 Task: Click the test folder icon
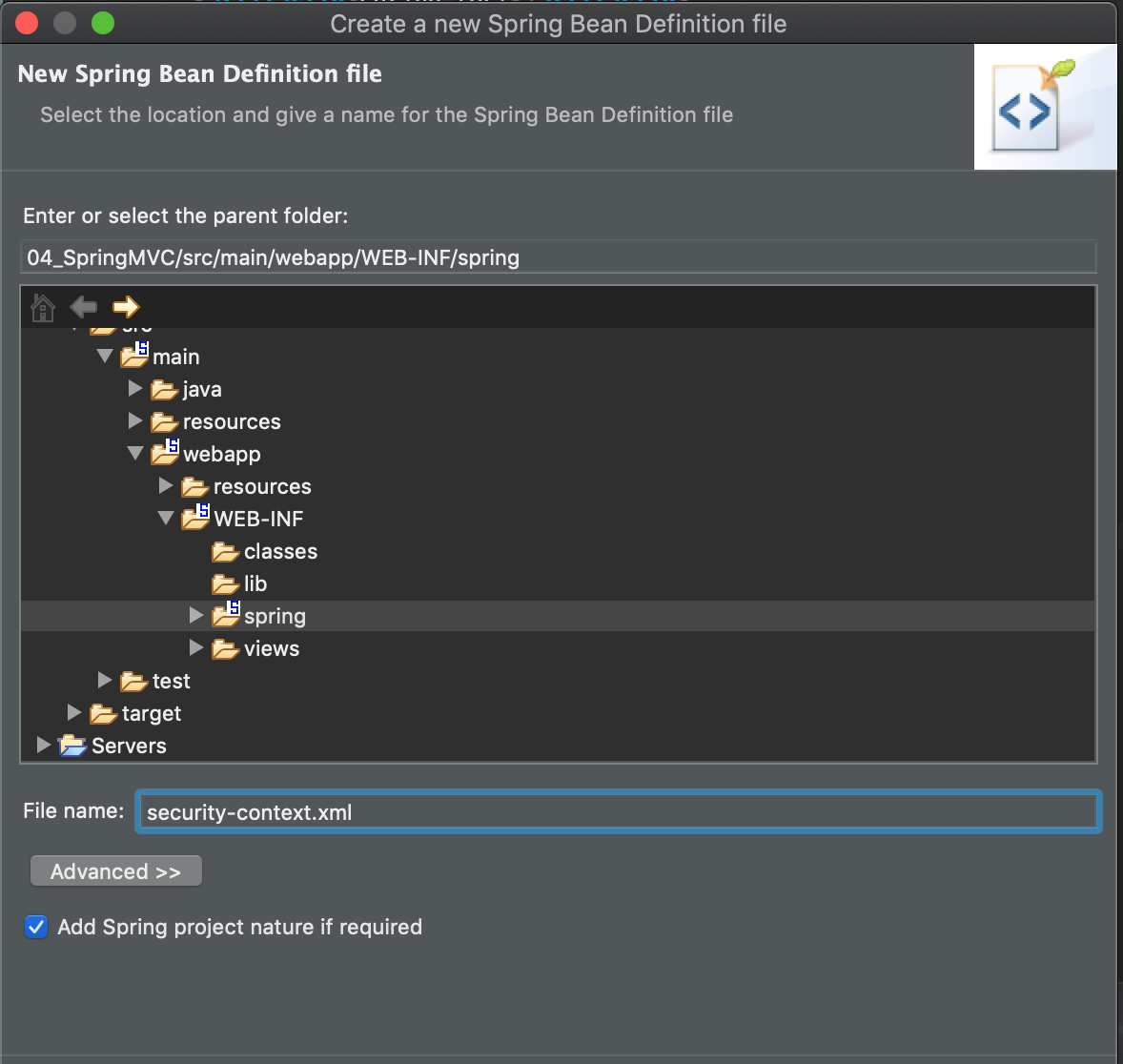pyautogui.click(x=133, y=682)
